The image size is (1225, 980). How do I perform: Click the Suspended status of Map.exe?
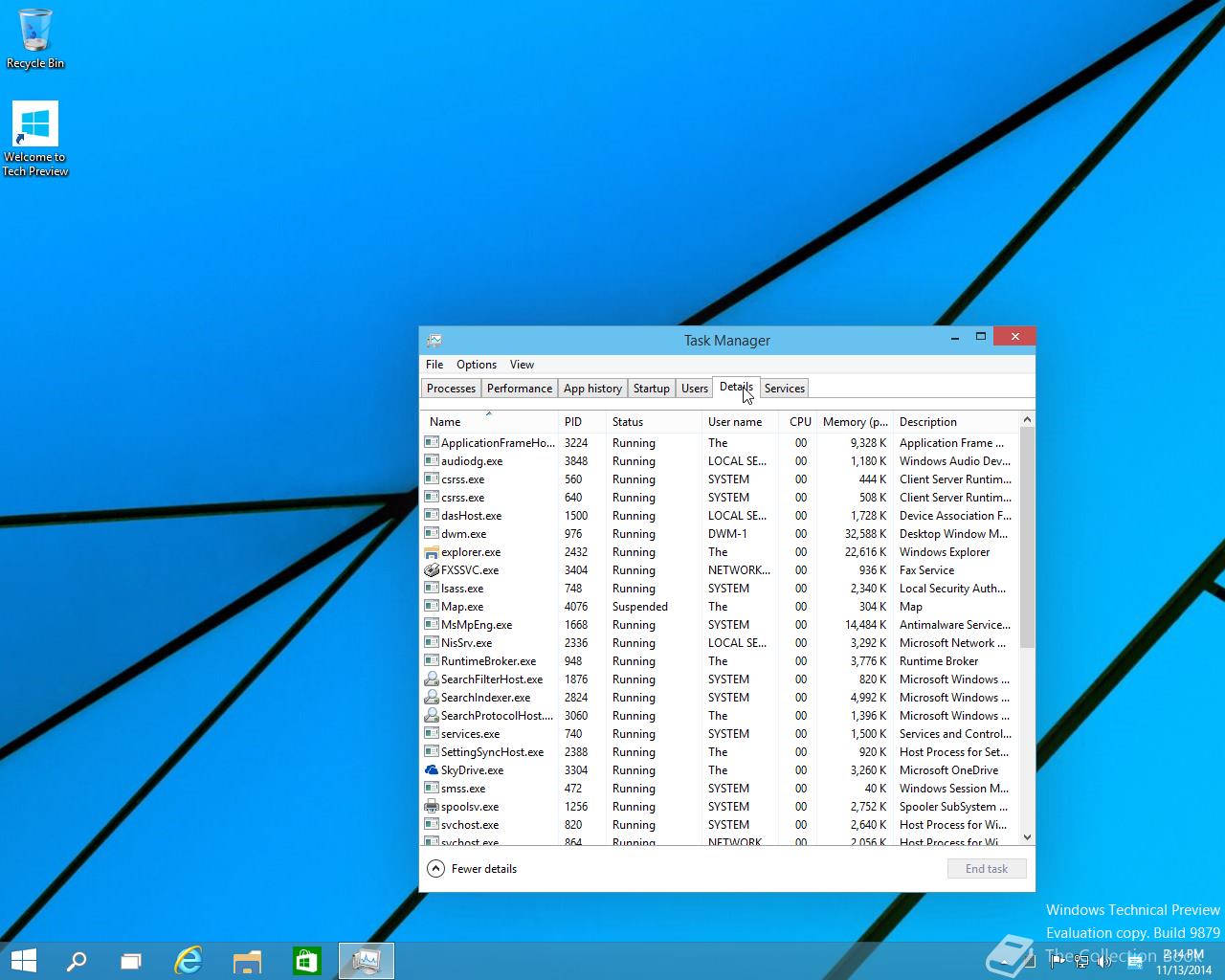click(640, 607)
